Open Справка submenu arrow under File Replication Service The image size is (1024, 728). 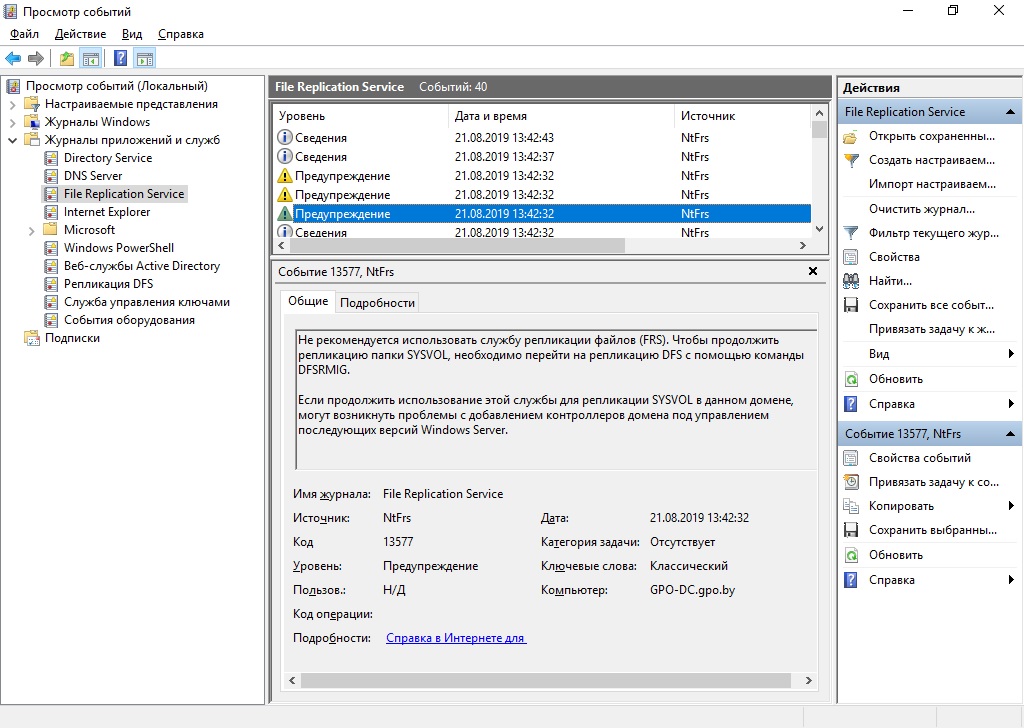[x=1011, y=404]
